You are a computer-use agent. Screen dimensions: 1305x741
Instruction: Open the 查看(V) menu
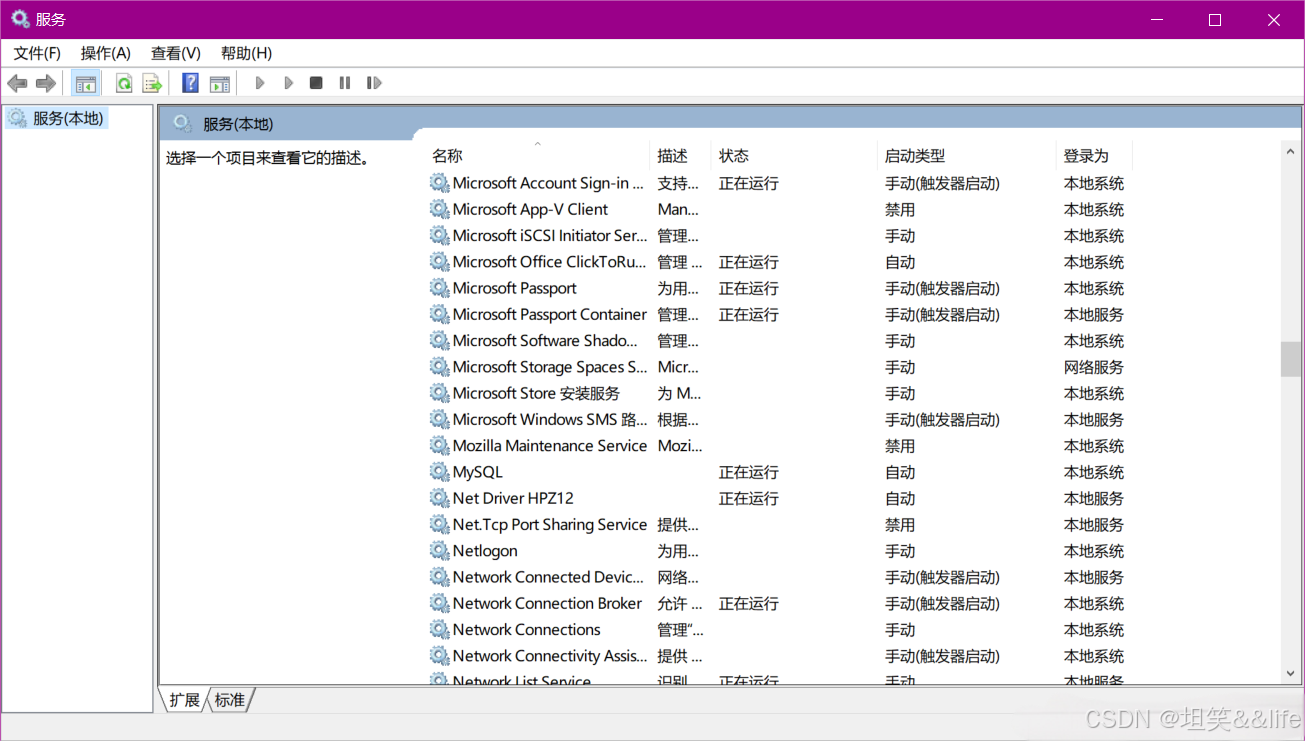pos(176,53)
